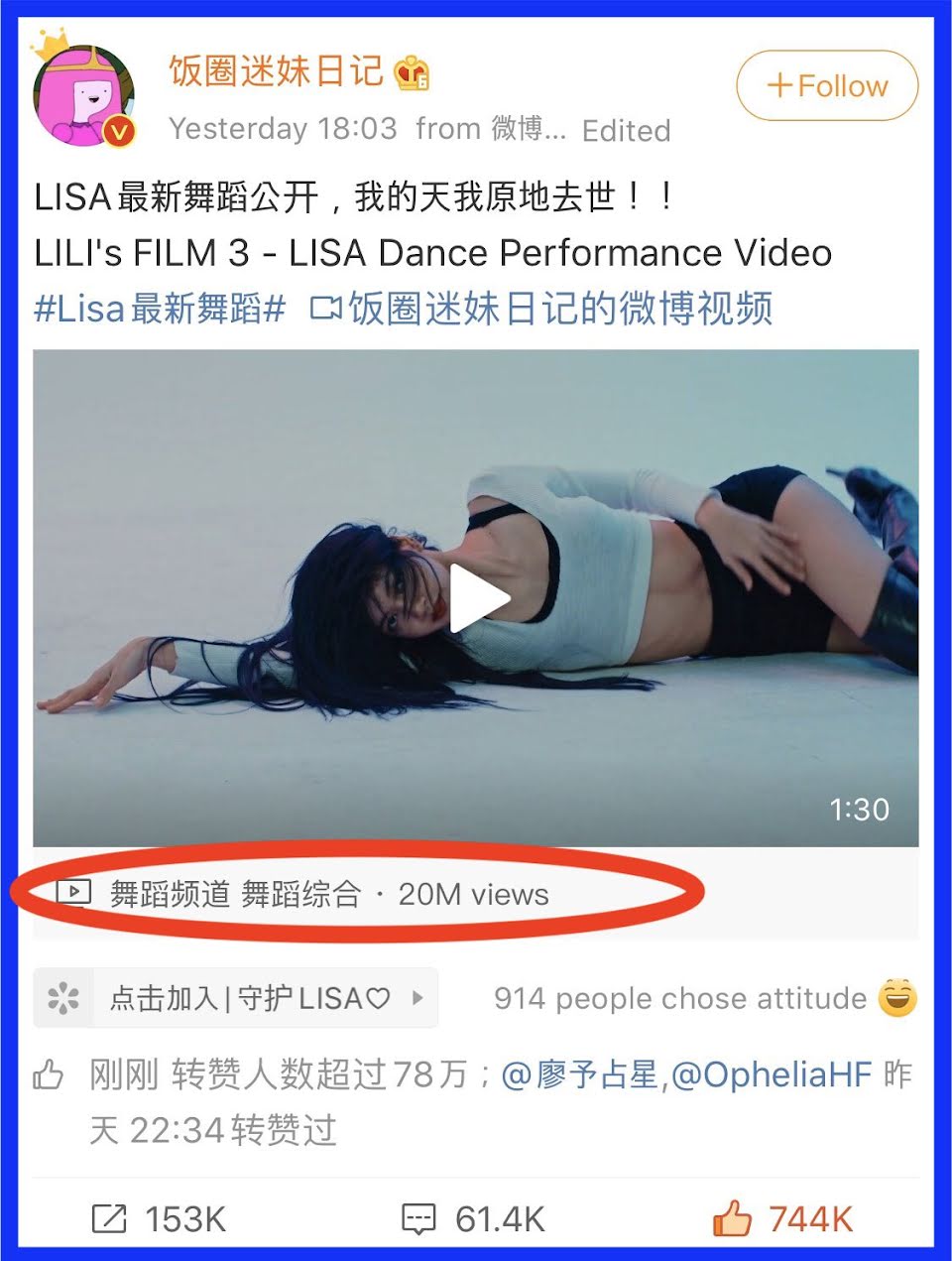Click the thumbs-up outline icon beside 刚刚

[49, 1074]
